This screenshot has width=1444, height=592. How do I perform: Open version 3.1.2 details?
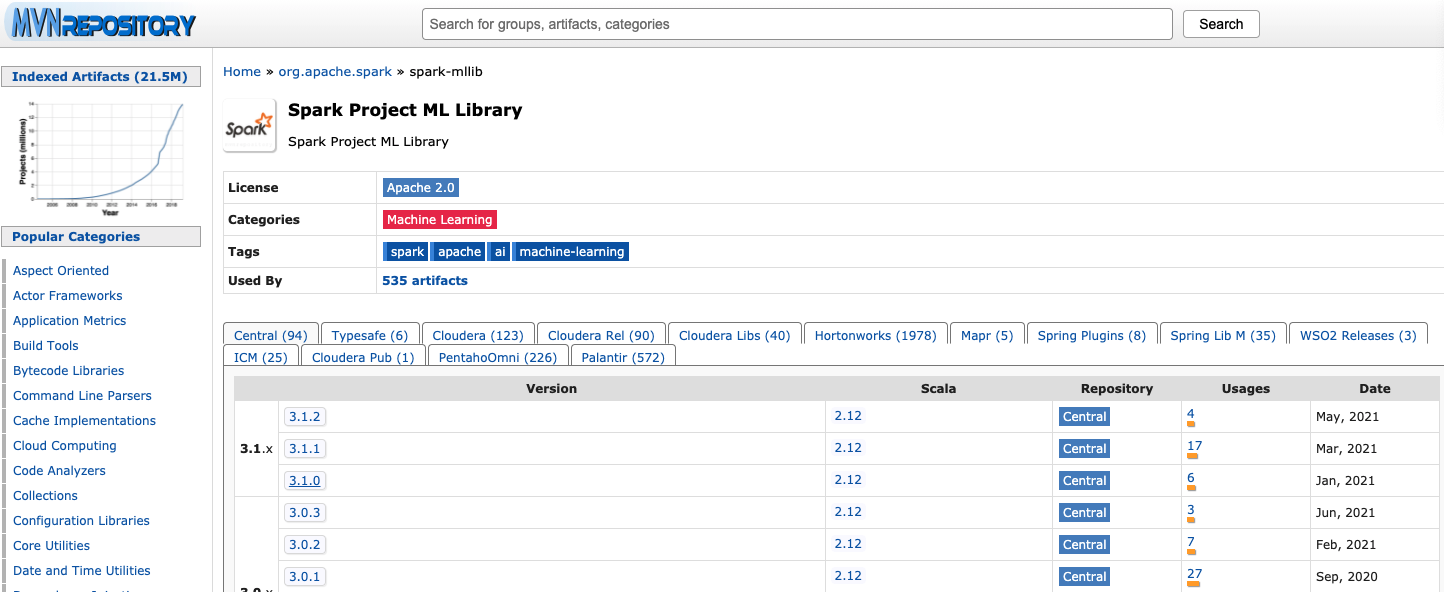tap(304, 416)
